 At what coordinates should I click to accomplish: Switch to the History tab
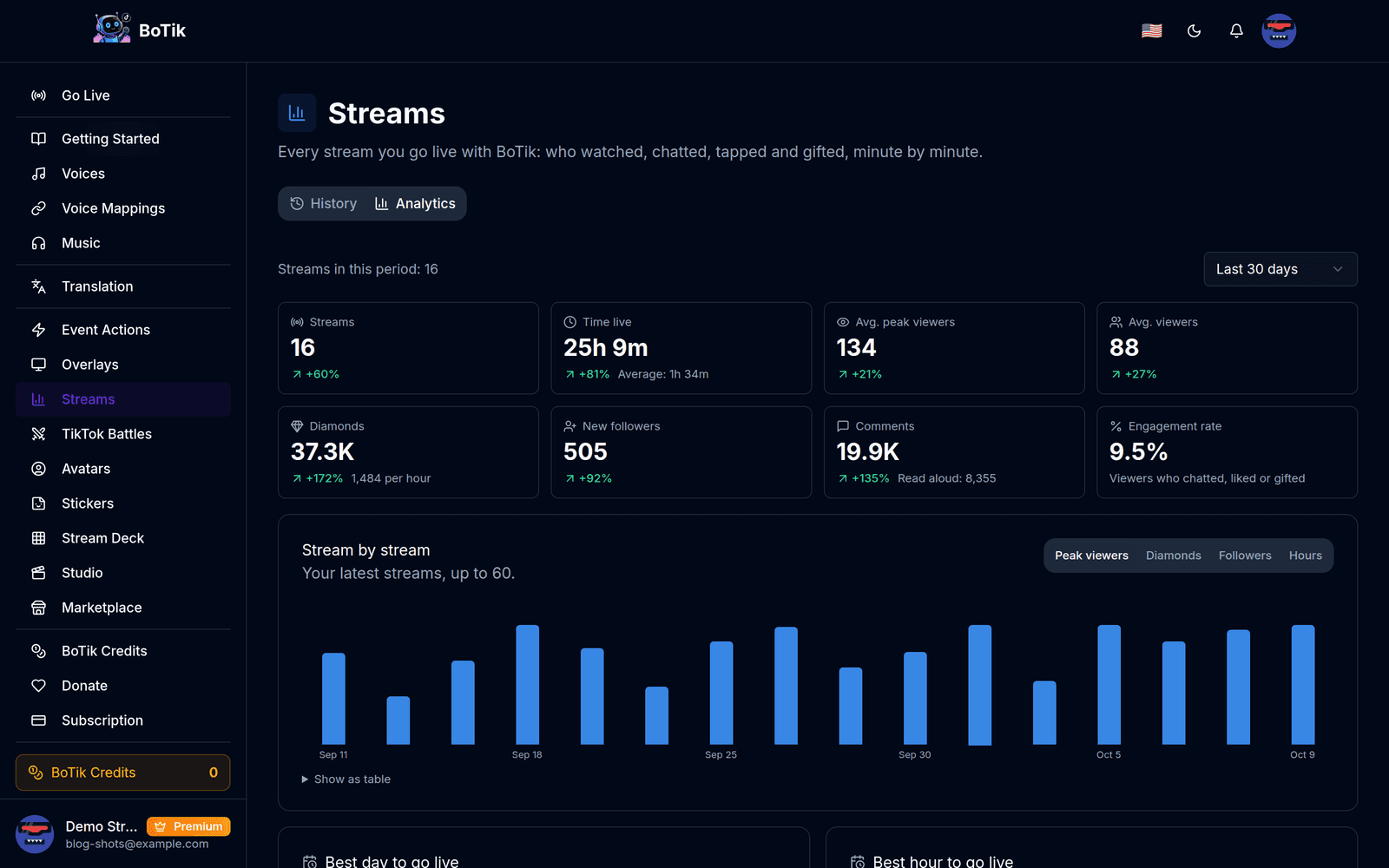point(324,204)
